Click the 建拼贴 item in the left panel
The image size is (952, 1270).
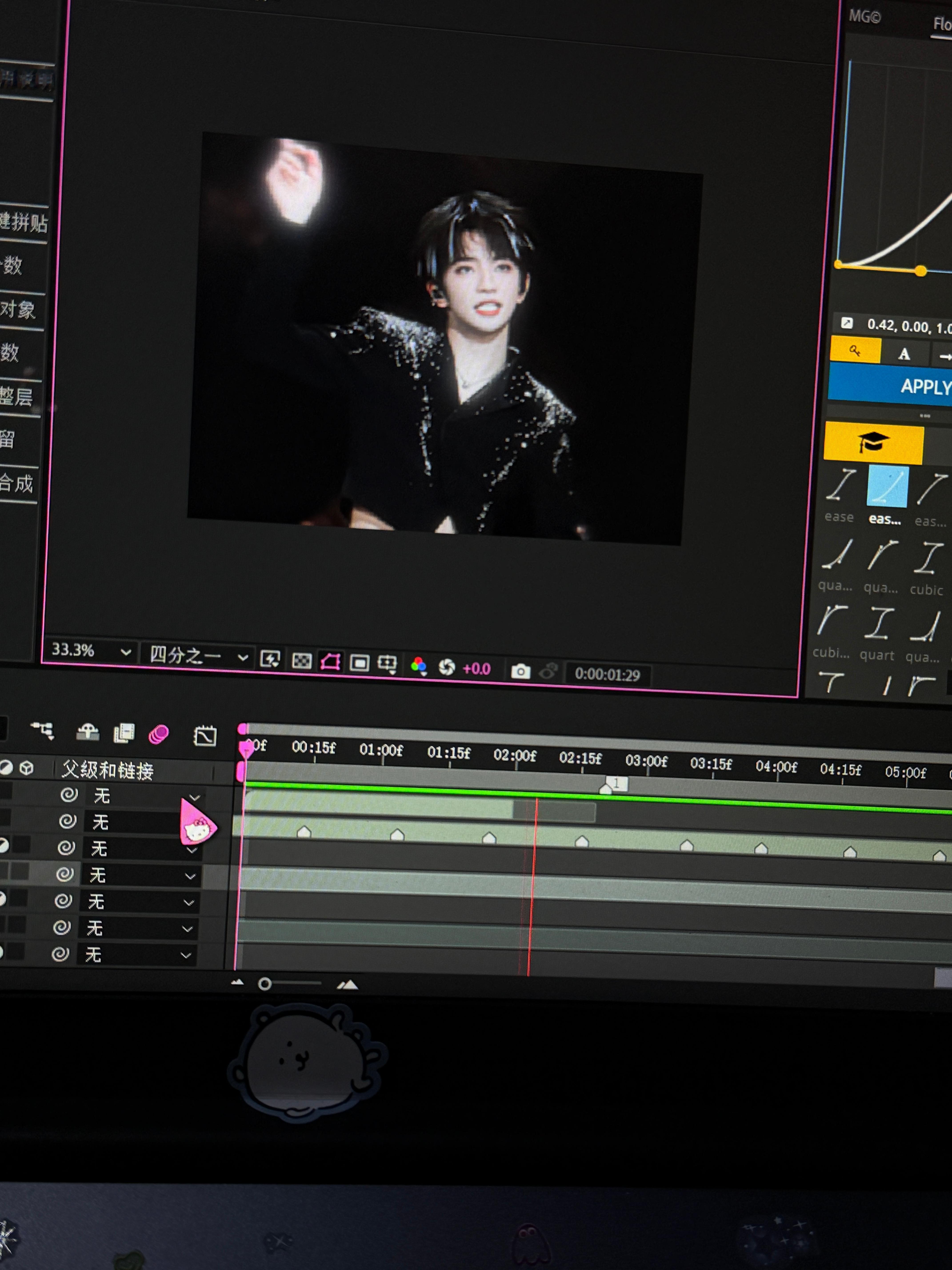[24, 223]
